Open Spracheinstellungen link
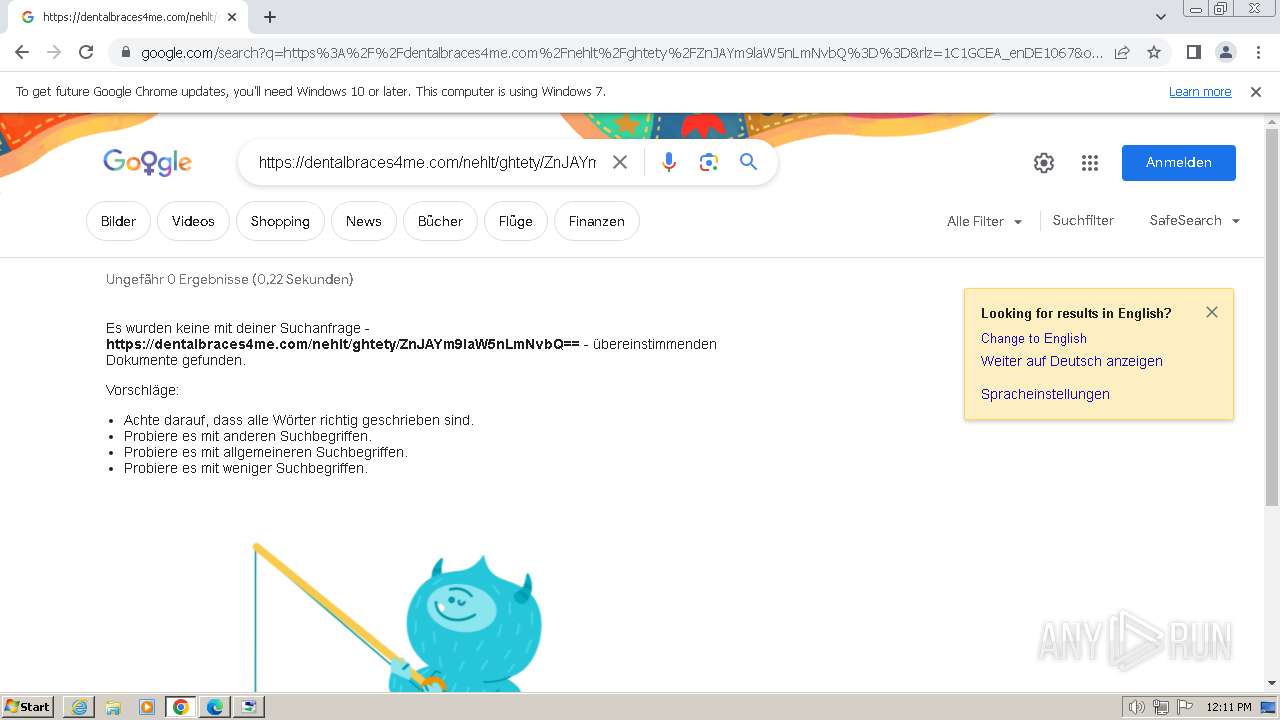The image size is (1280, 720). (1045, 394)
